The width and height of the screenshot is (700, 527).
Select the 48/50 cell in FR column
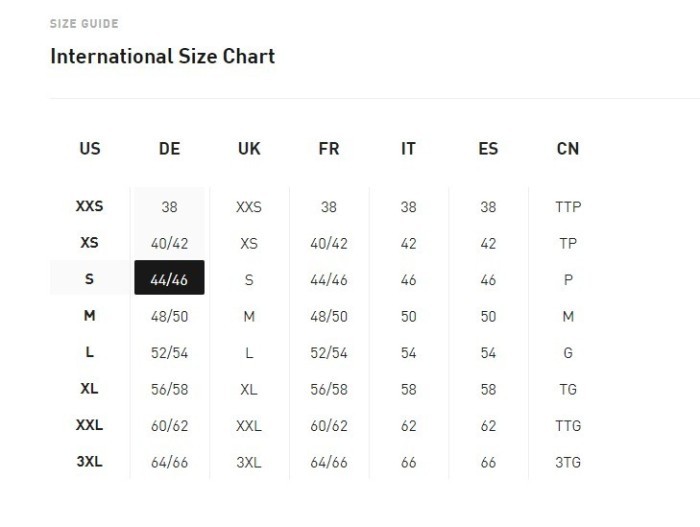[x=329, y=317]
